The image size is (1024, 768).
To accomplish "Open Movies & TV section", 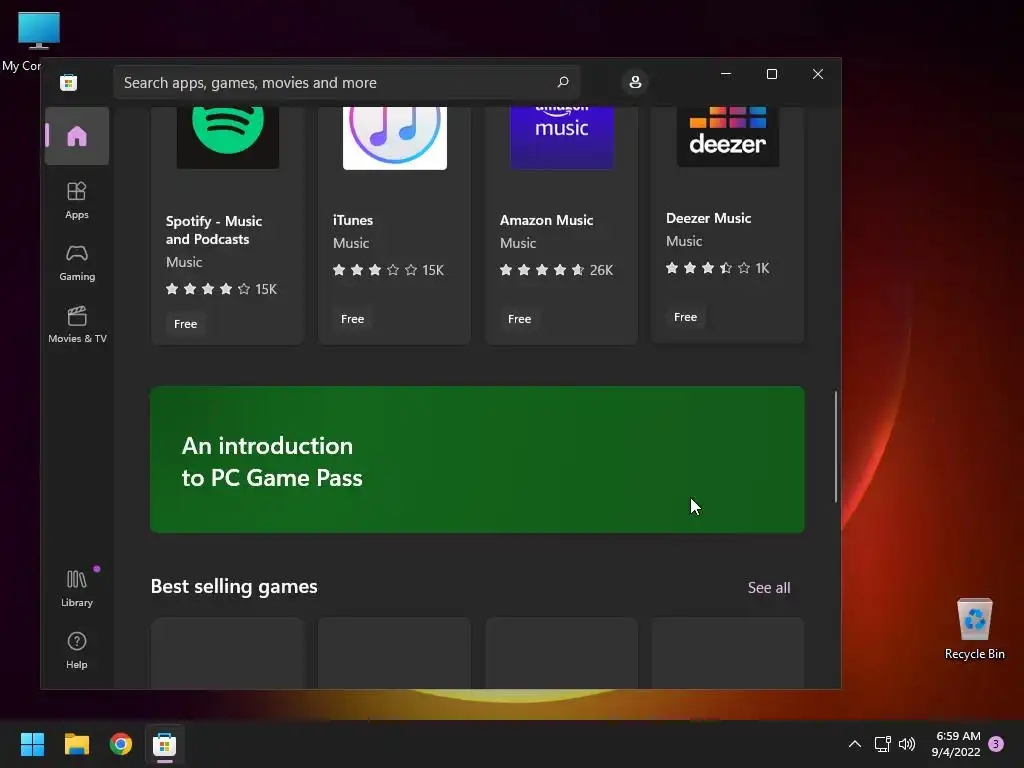I will pos(77,325).
